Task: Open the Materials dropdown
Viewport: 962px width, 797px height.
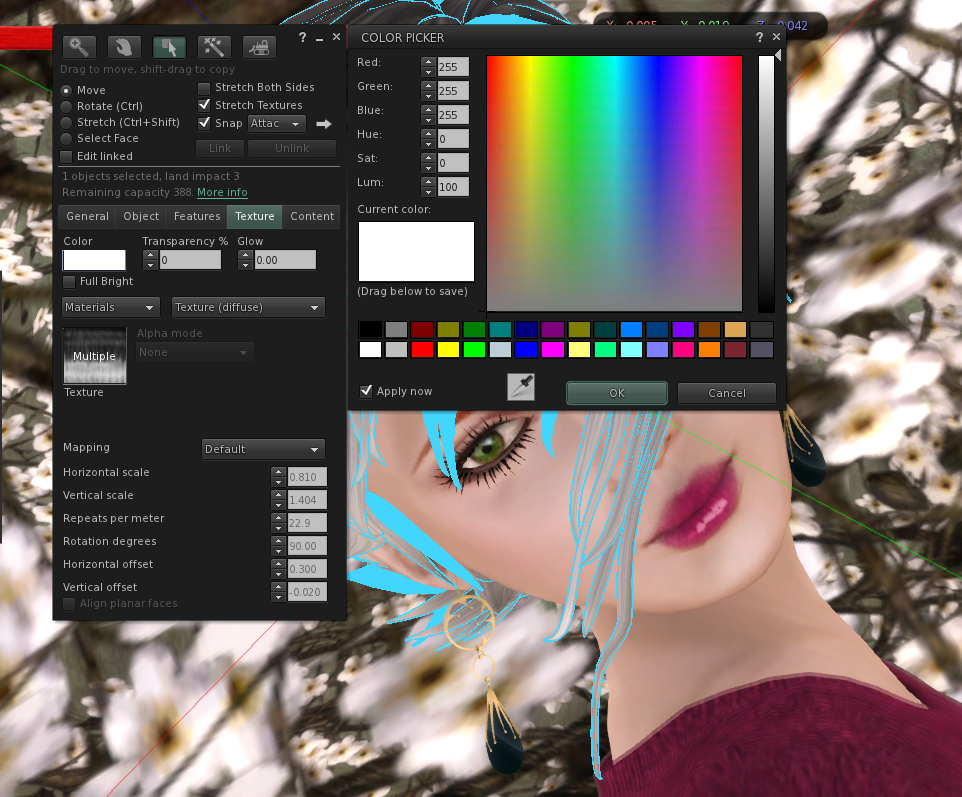Action: [111, 307]
